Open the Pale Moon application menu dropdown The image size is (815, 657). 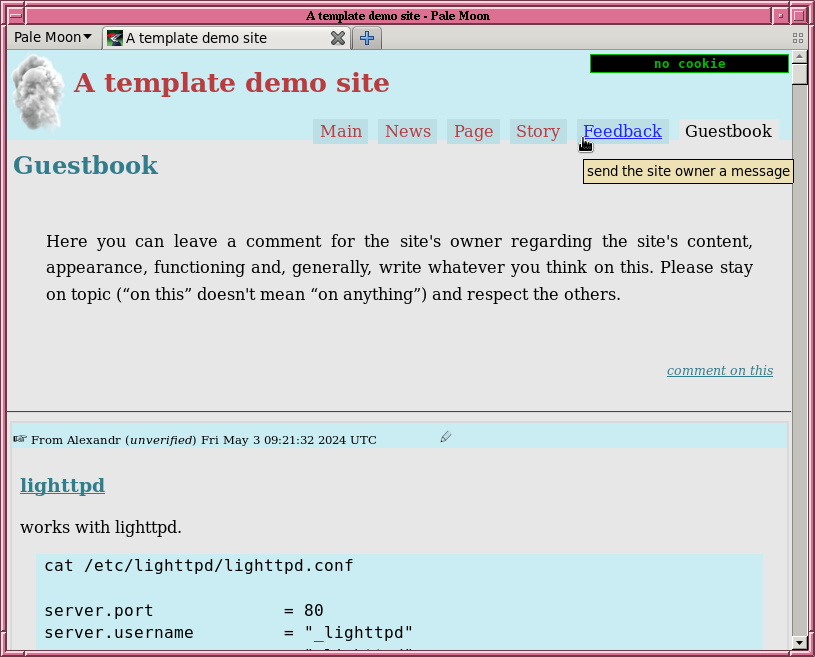[x=53, y=37]
